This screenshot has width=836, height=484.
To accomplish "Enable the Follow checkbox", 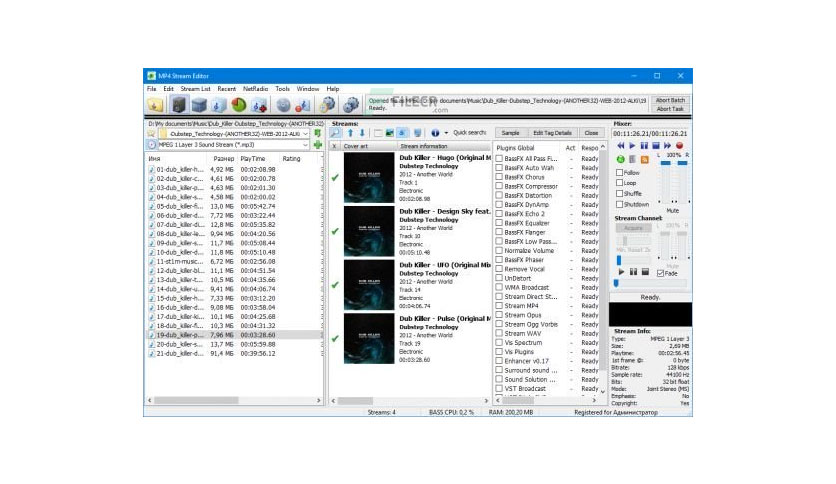I will point(620,172).
